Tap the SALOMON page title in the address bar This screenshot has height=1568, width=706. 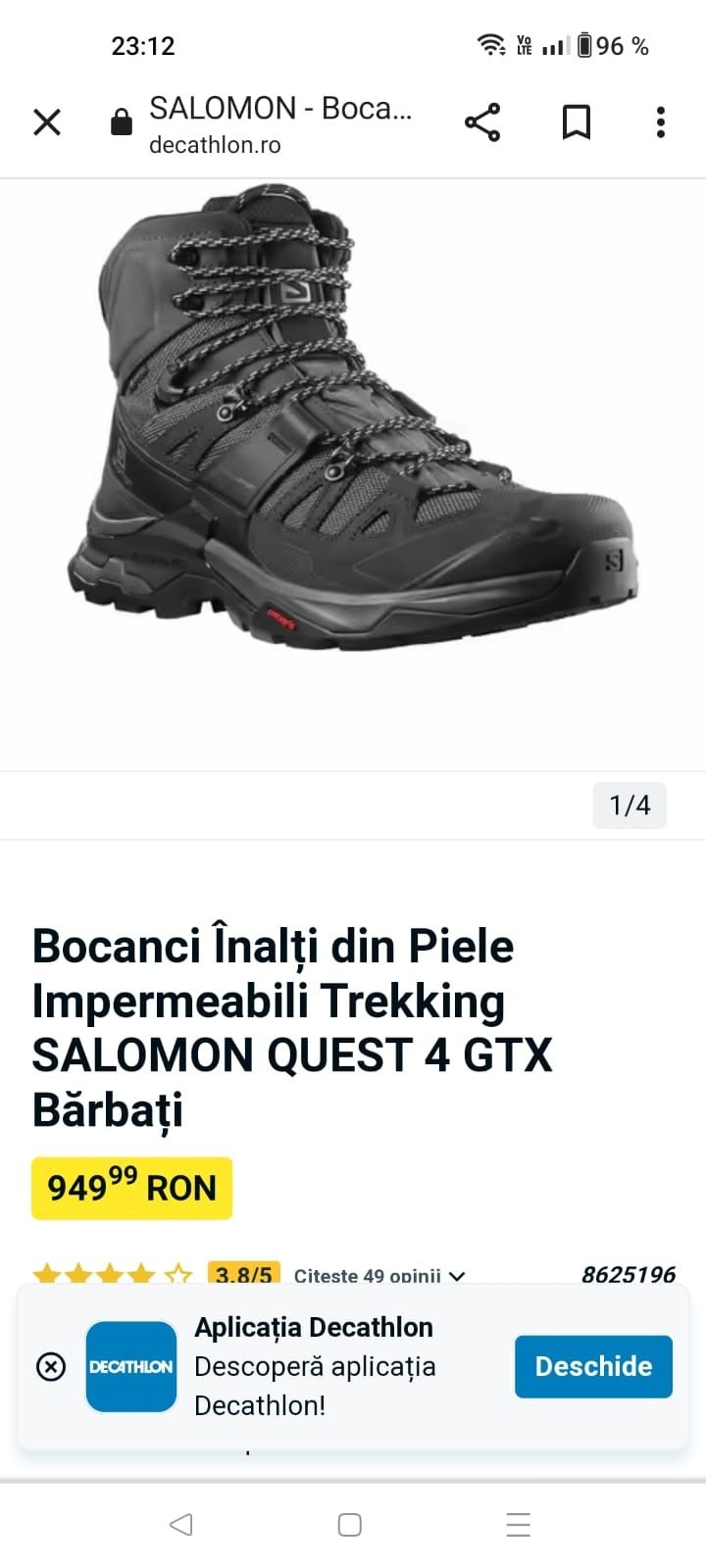pyautogui.click(x=280, y=108)
